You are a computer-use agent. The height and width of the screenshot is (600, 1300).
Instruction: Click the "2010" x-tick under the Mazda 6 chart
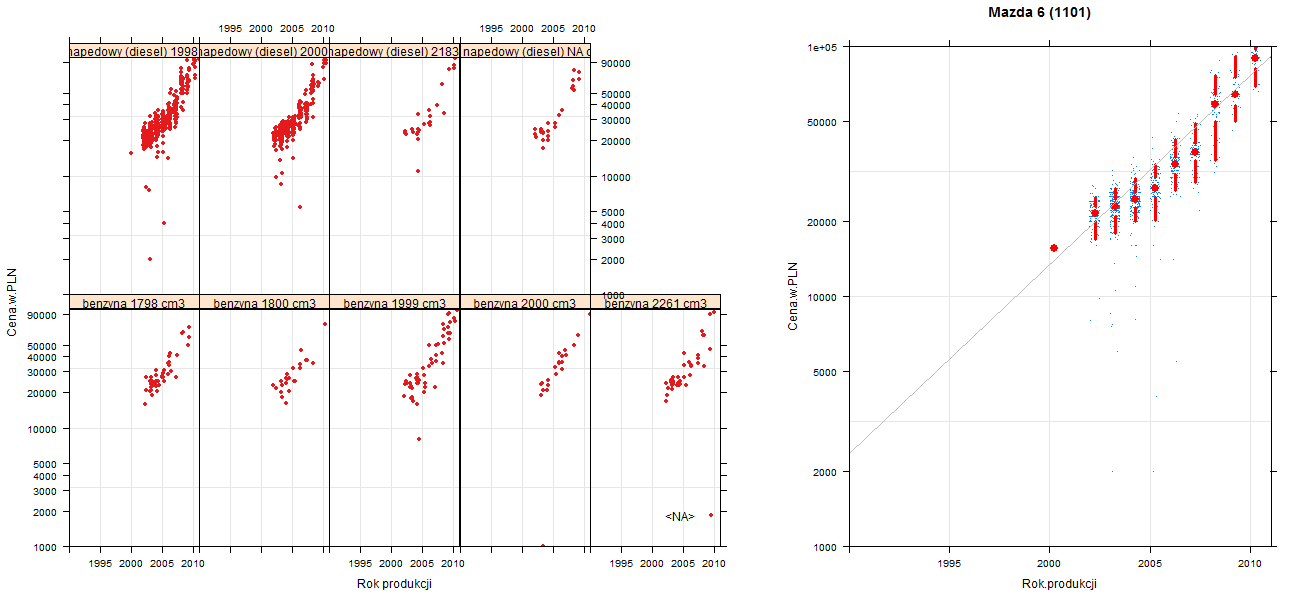click(x=1249, y=565)
